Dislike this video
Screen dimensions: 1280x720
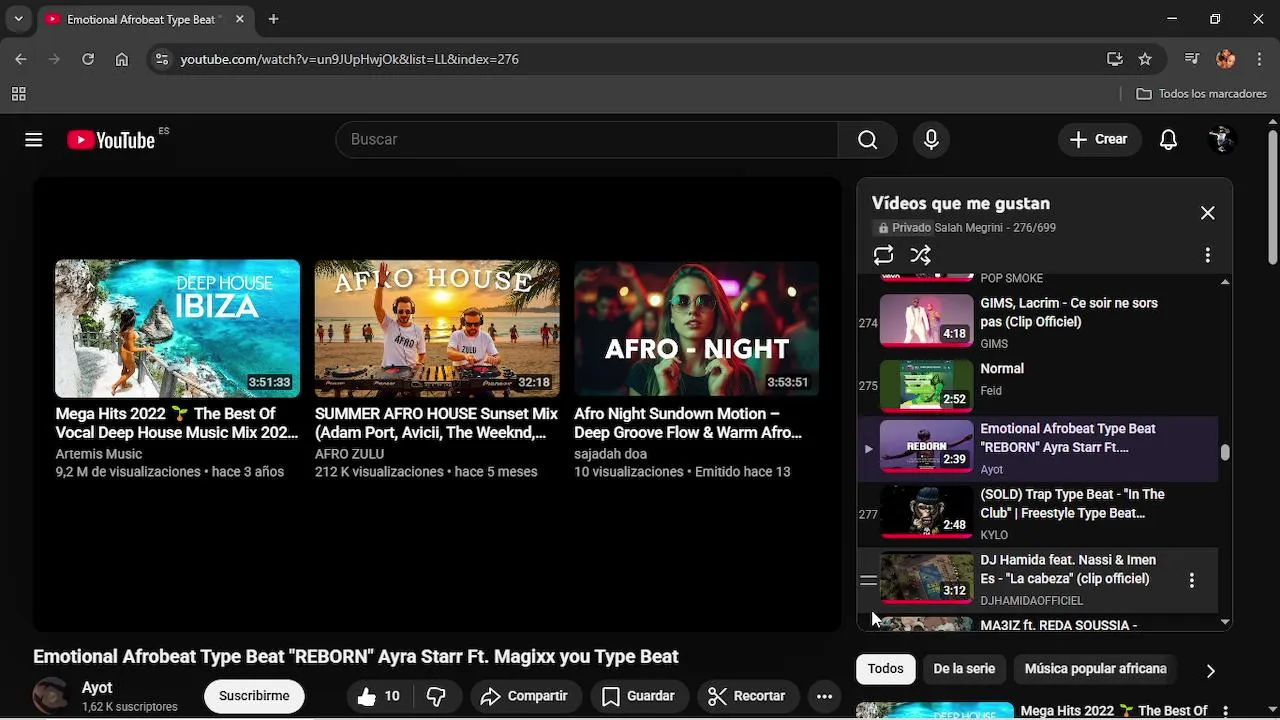tap(436, 696)
